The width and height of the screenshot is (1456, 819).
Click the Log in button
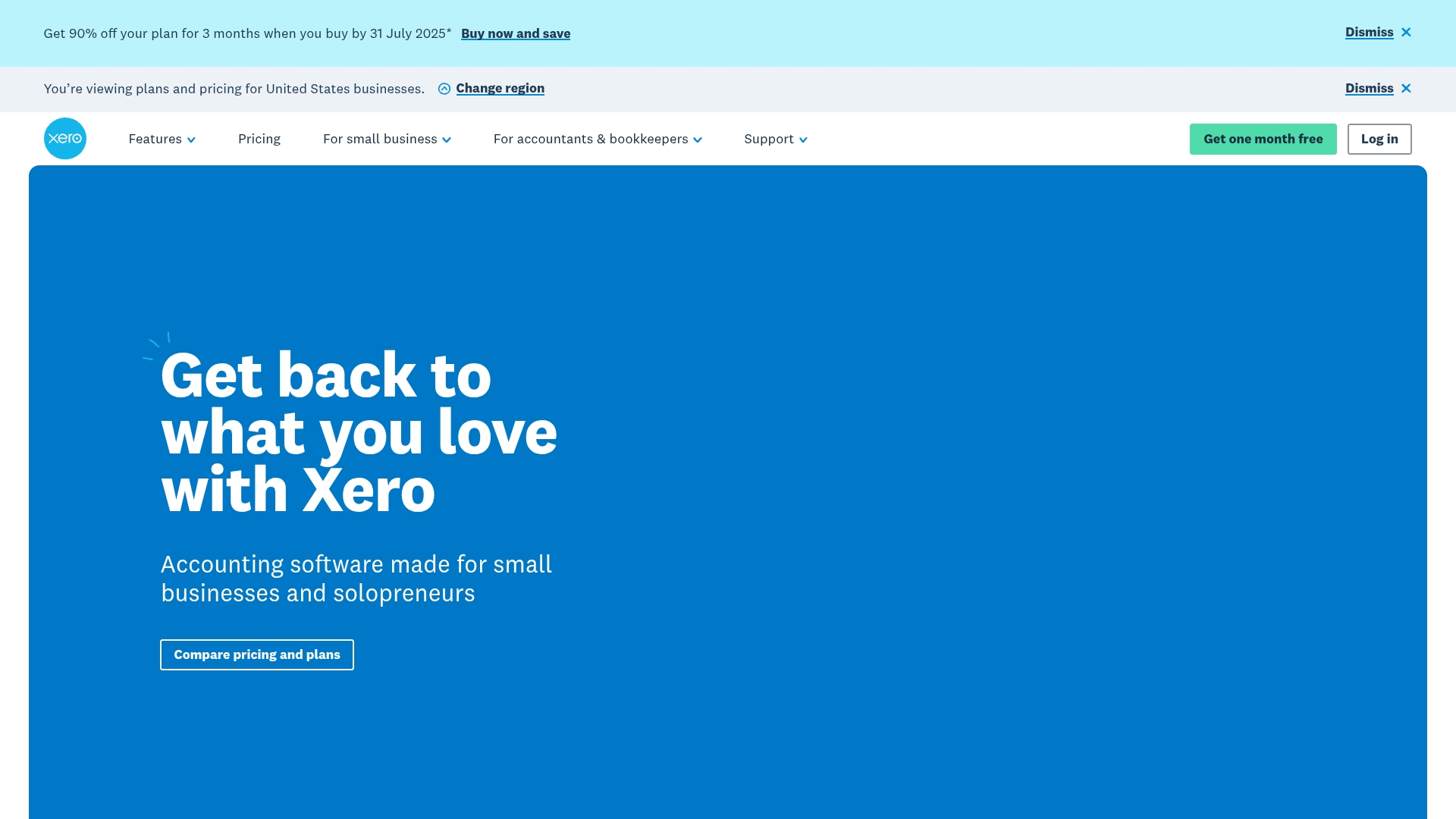pos(1379,139)
